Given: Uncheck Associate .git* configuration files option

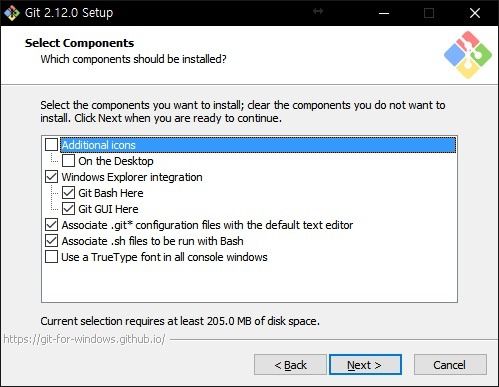Looking at the screenshot, I should tap(51, 225).
